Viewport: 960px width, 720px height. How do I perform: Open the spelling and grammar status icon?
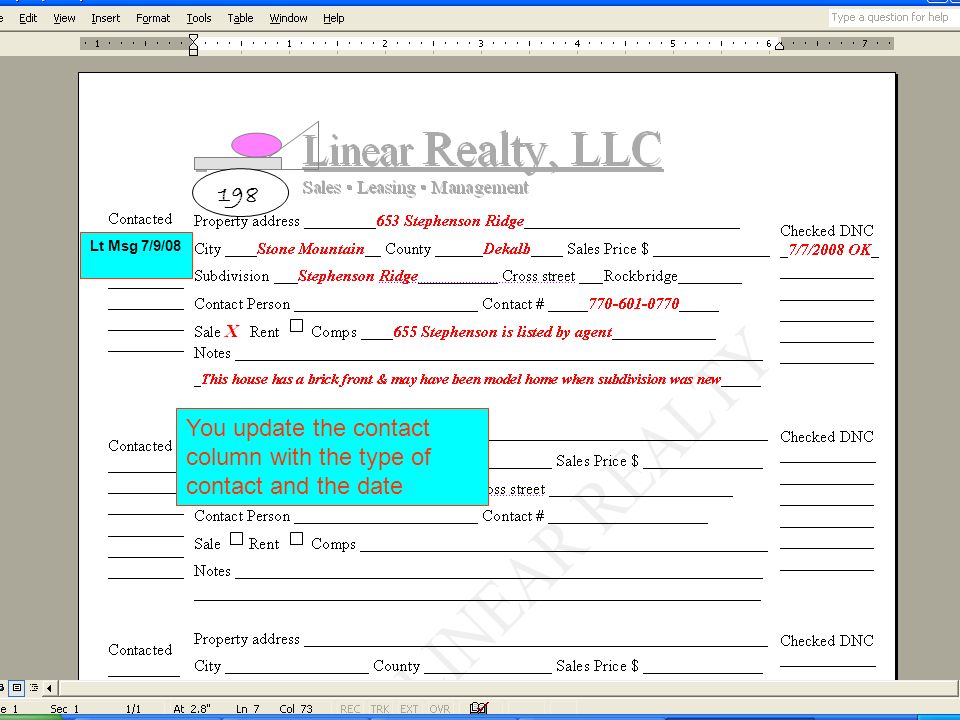point(479,708)
